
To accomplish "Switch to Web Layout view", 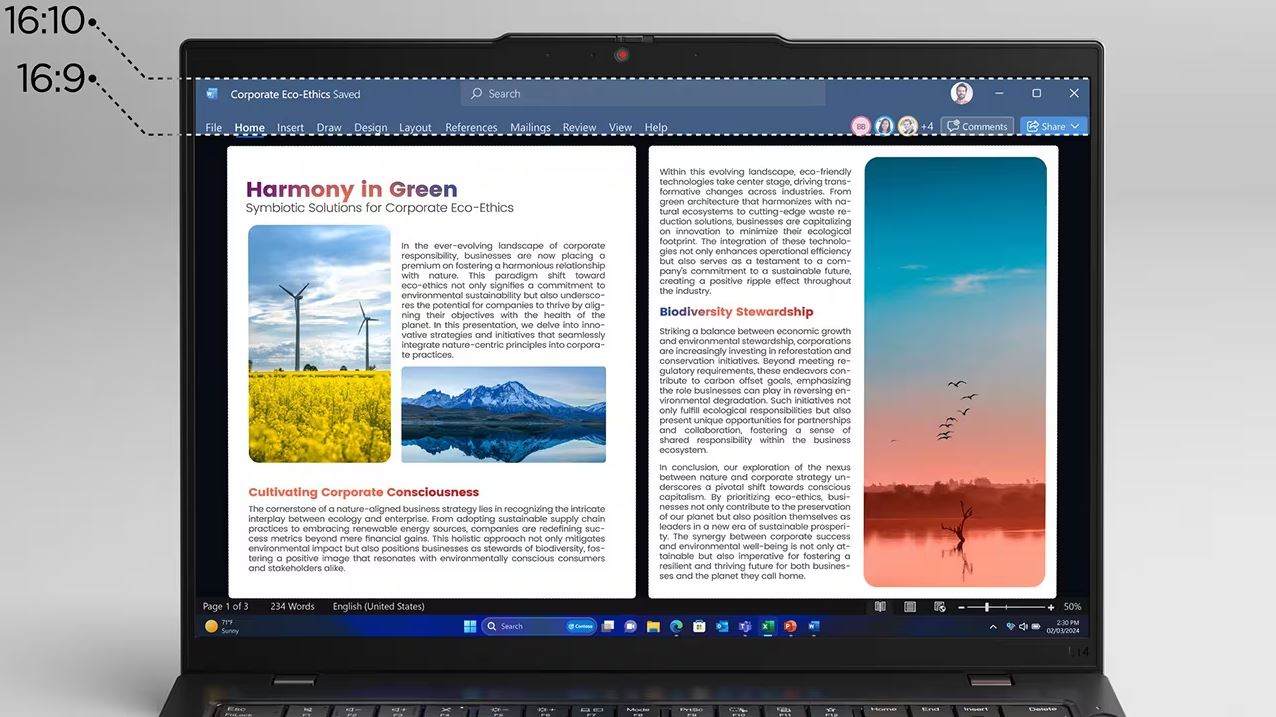I will coord(939,607).
